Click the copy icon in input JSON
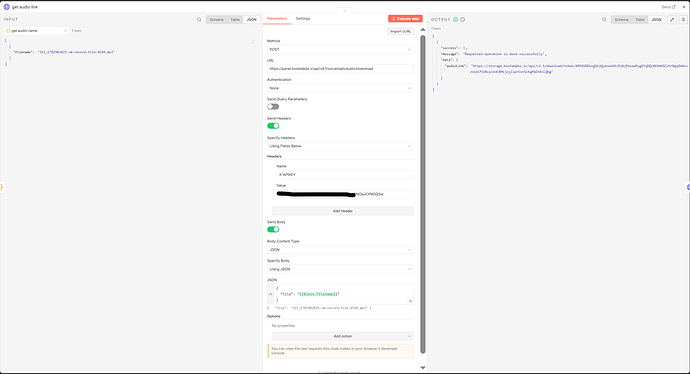This screenshot has width=690, height=374. click(x=253, y=42)
